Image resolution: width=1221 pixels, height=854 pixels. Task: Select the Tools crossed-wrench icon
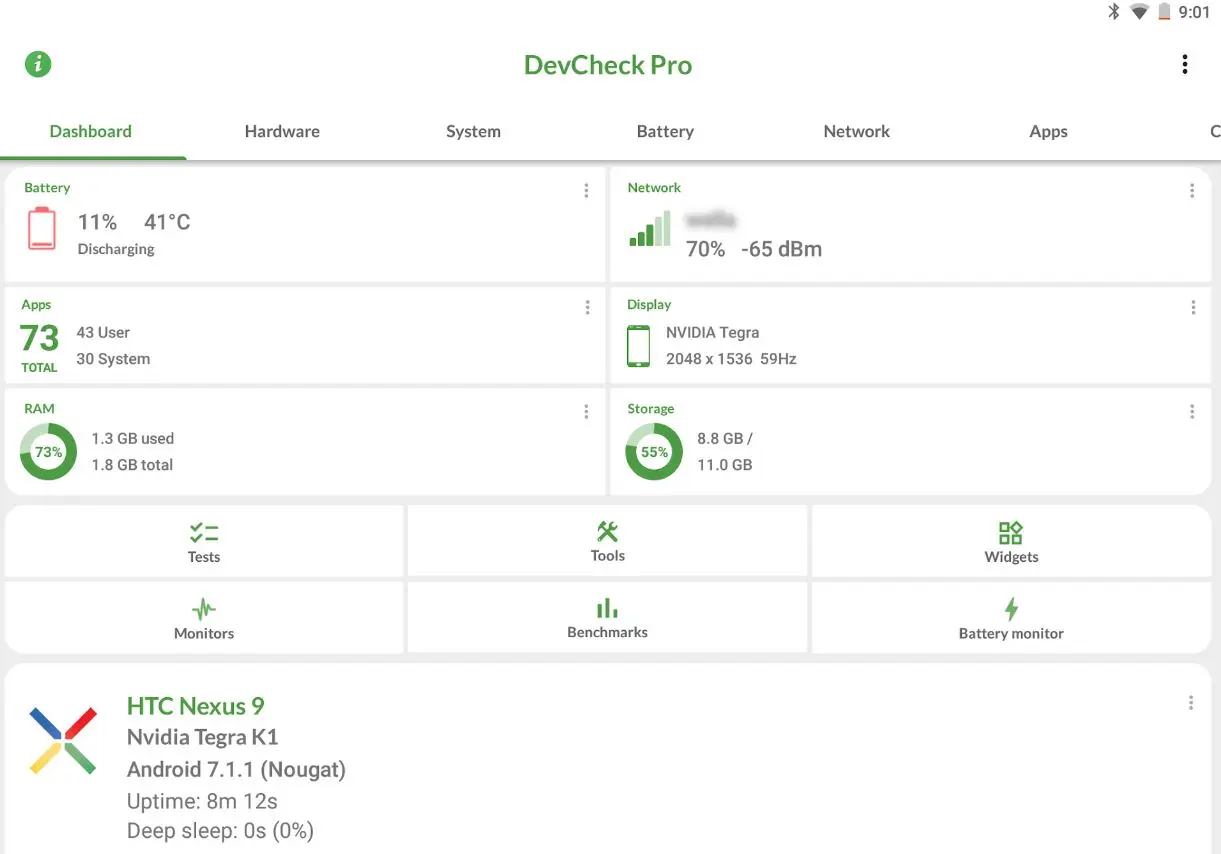607,534
